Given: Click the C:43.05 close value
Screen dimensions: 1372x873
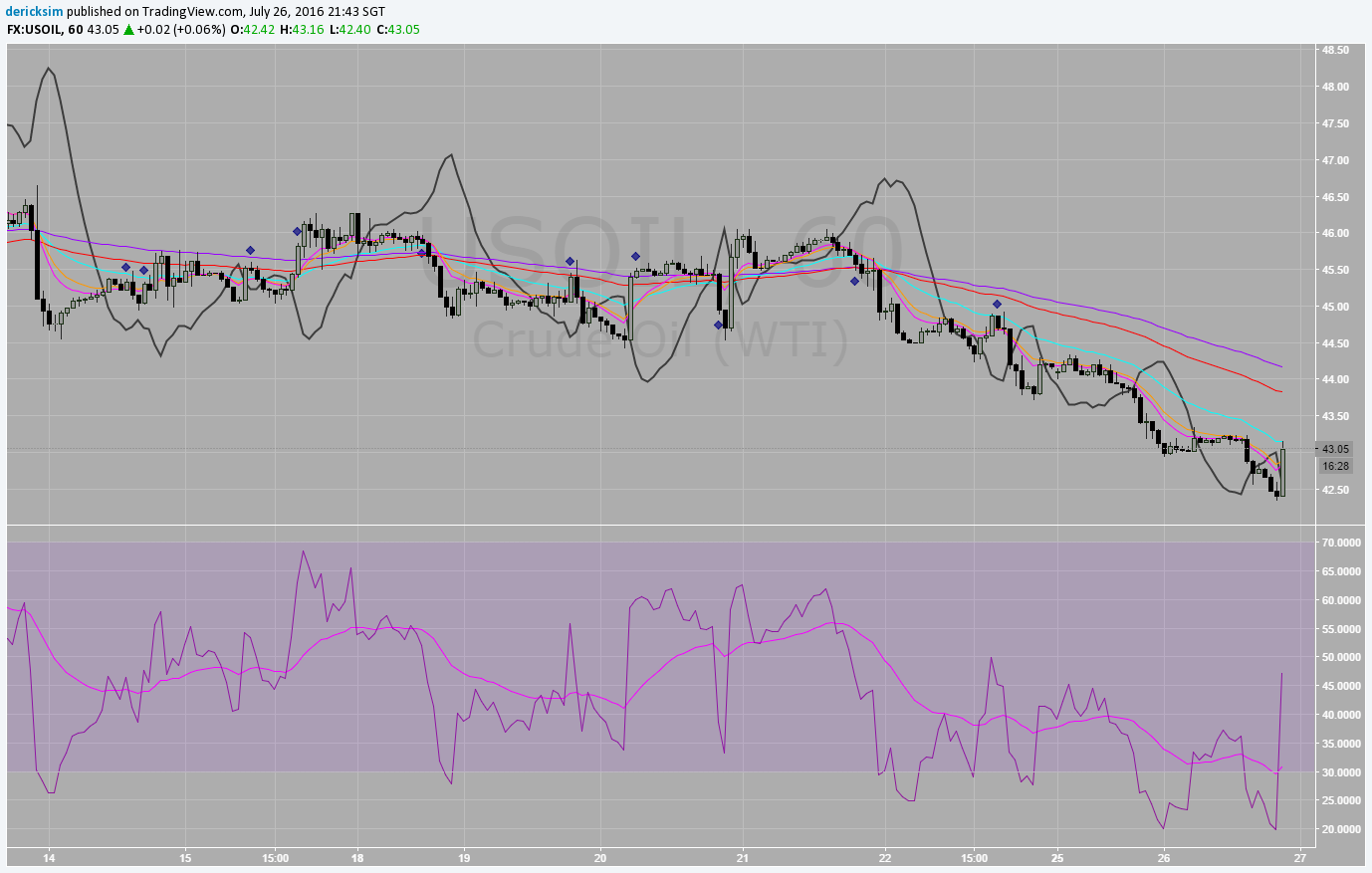Looking at the screenshot, I should click(x=397, y=29).
